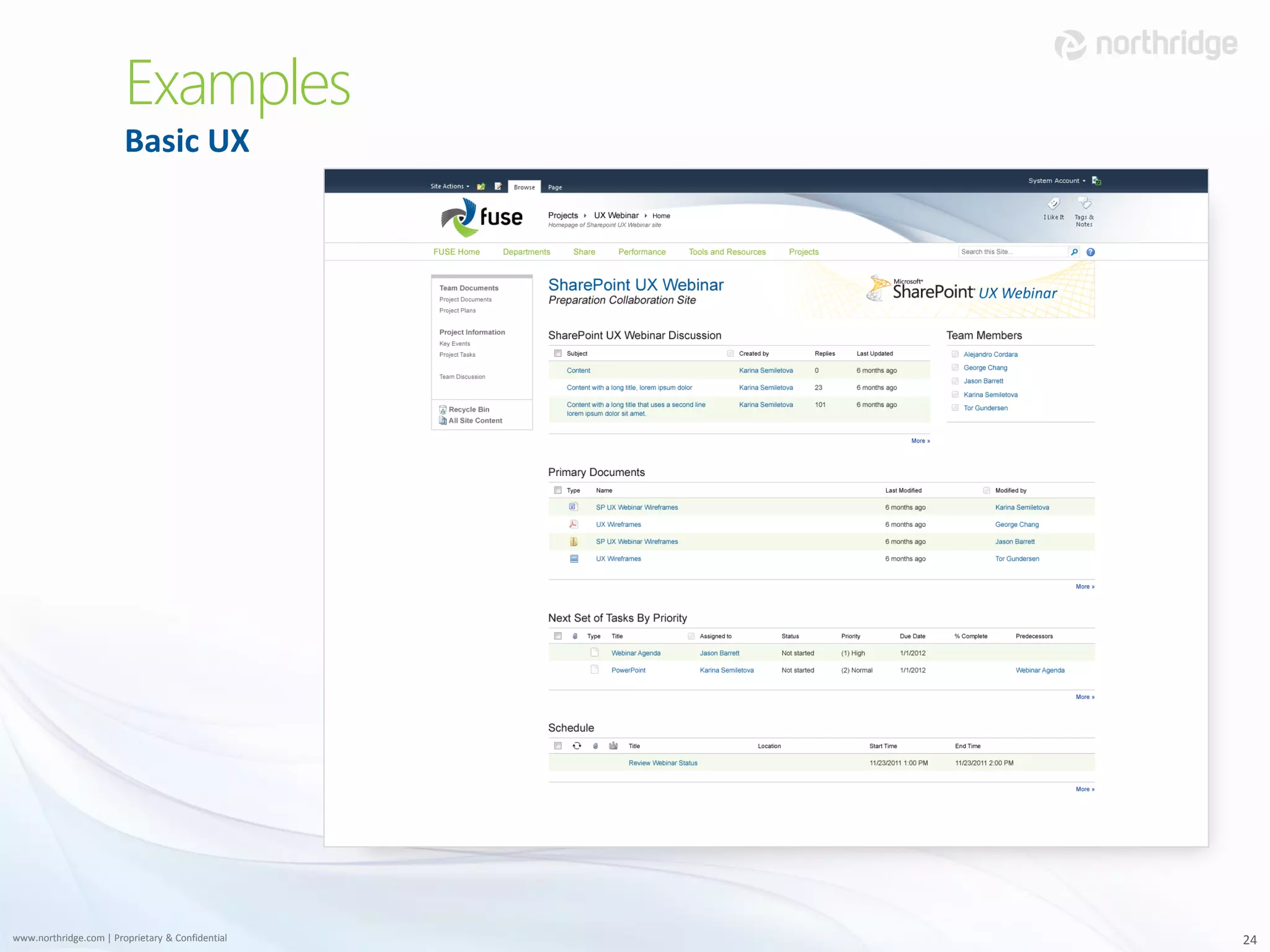
Task: Open the PowerPoint task link
Action: pyautogui.click(x=628, y=670)
